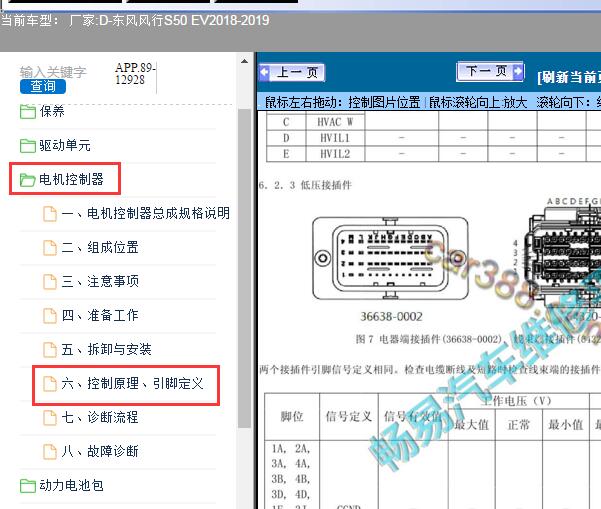The width and height of the screenshot is (601, 509).
Task: Open the 保养 folder
Action: (52, 112)
